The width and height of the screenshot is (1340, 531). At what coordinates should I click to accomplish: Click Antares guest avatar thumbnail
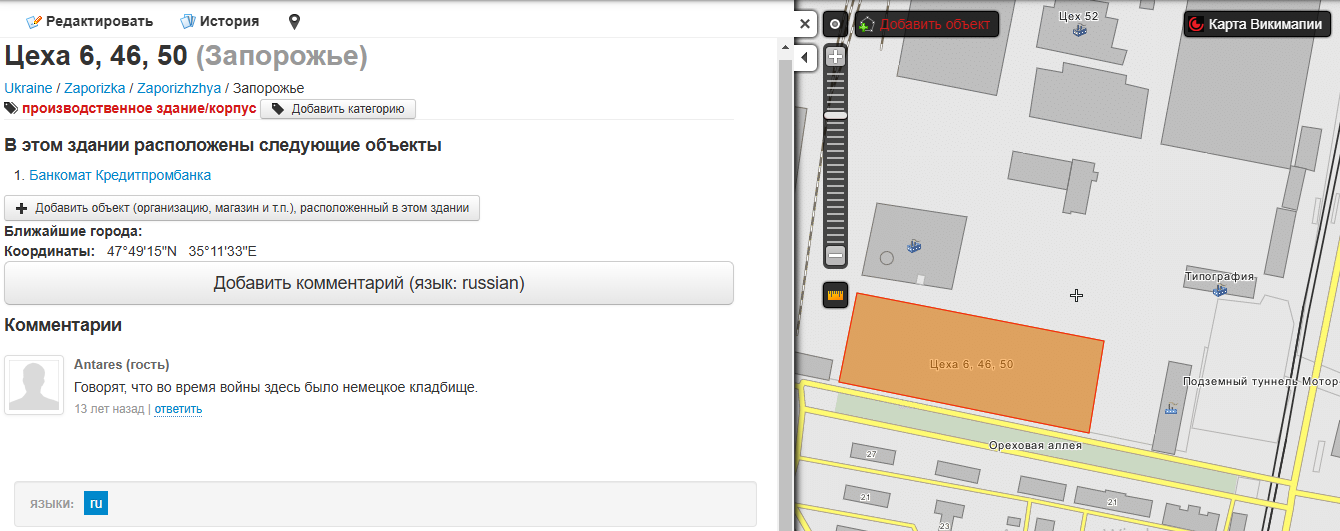[35, 384]
